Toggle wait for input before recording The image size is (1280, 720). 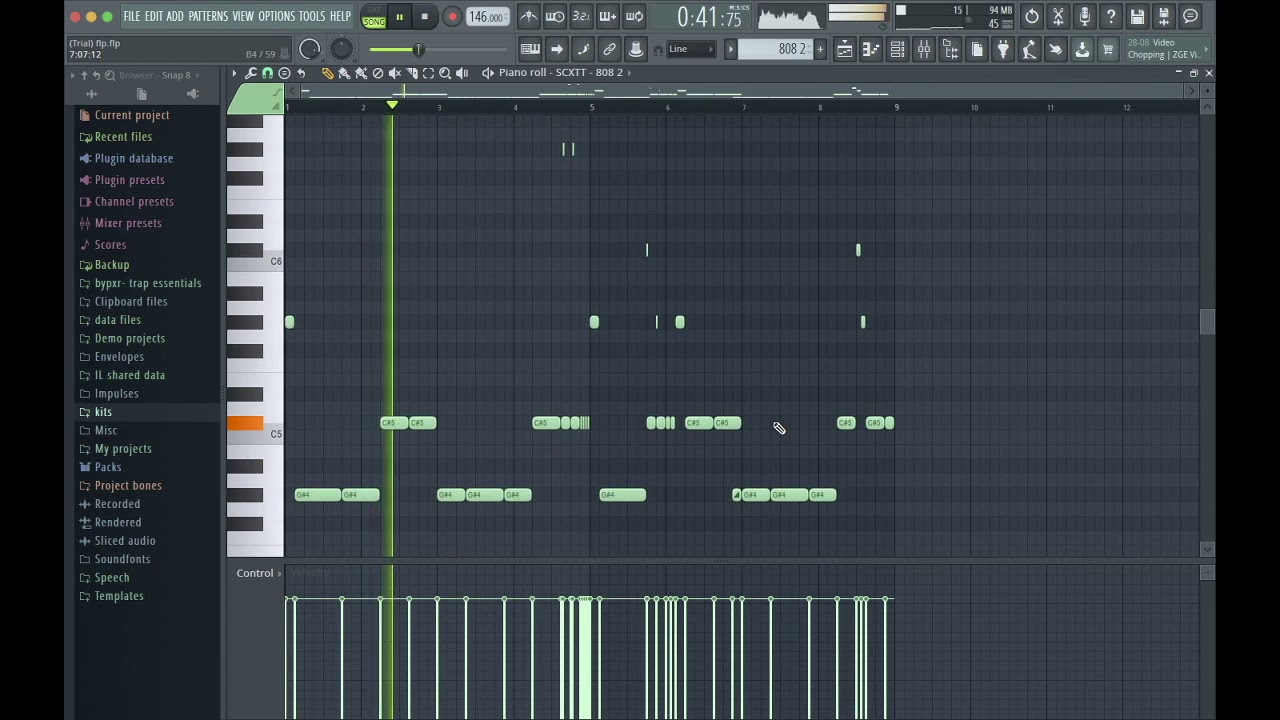(555, 17)
